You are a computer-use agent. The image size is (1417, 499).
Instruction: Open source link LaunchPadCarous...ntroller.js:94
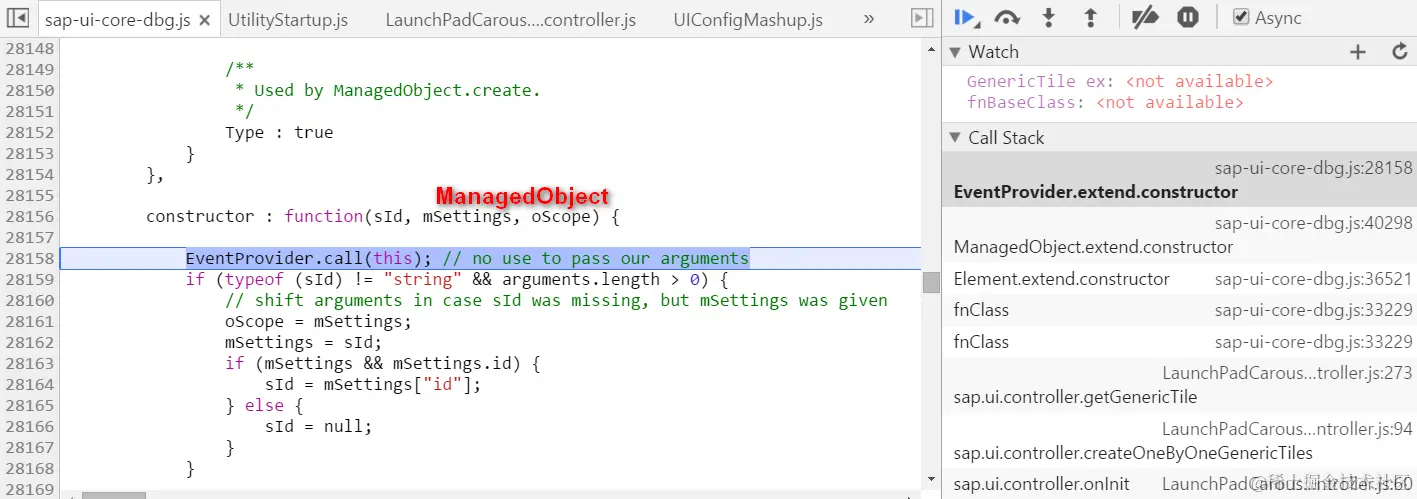[x=1287, y=429]
